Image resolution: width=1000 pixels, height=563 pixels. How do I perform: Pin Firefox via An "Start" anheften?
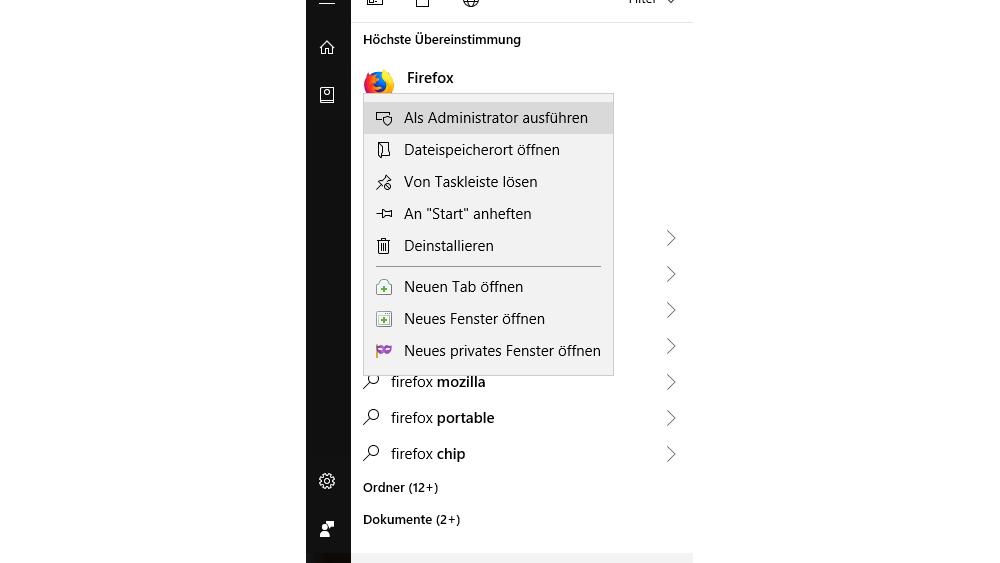(x=467, y=214)
